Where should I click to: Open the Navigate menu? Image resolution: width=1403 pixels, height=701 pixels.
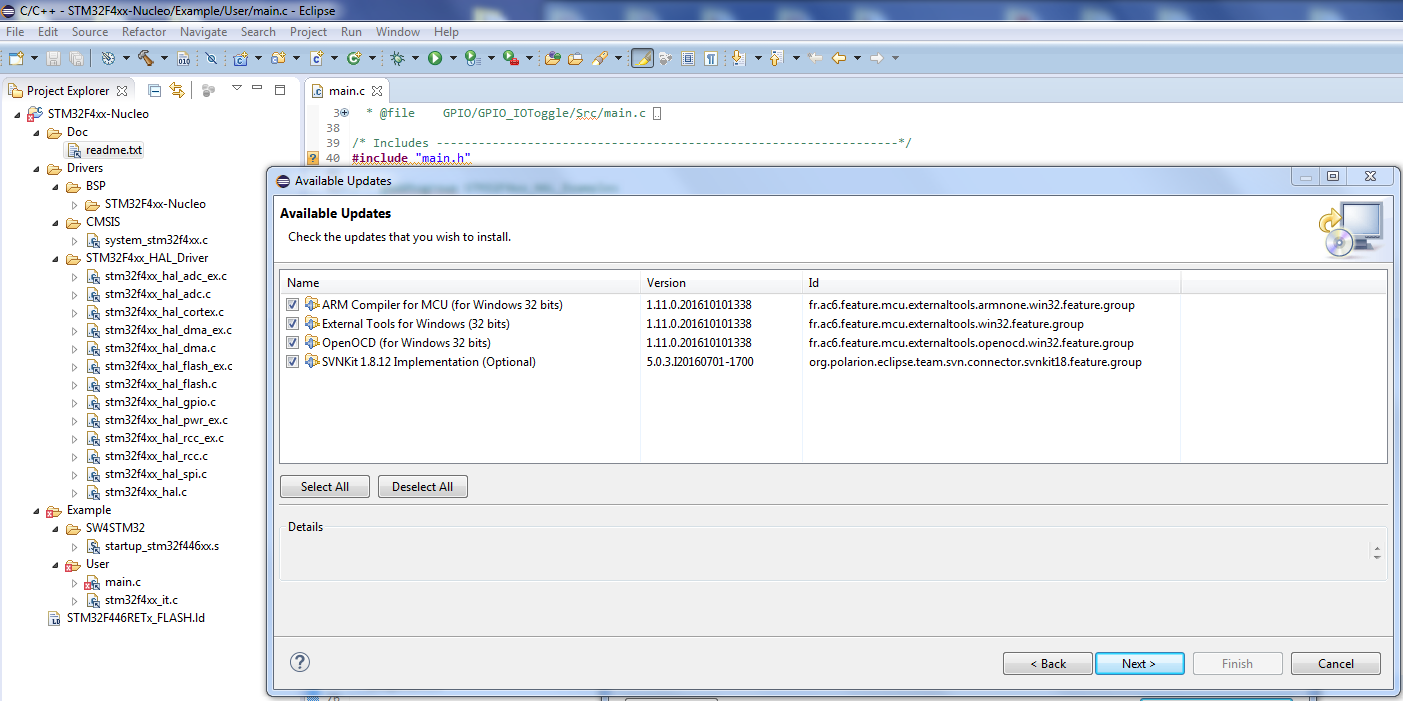tap(204, 32)
